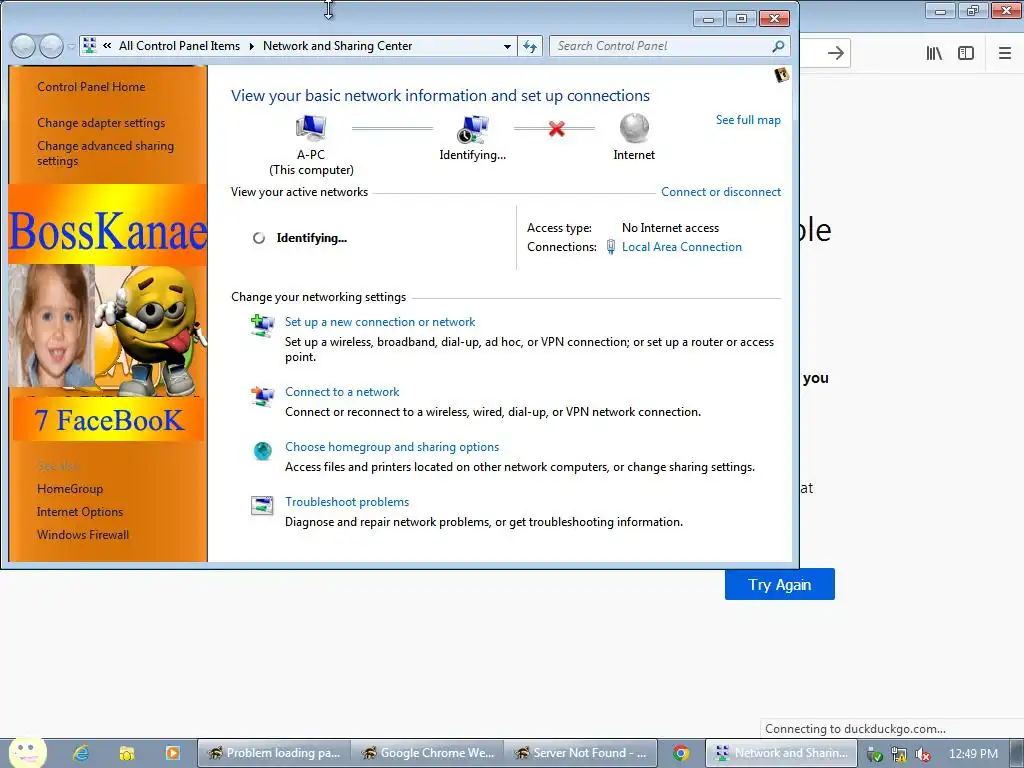Click Troubleshoot problems link
Viewport: 1024px width, 768px height.
click(347, 502)
